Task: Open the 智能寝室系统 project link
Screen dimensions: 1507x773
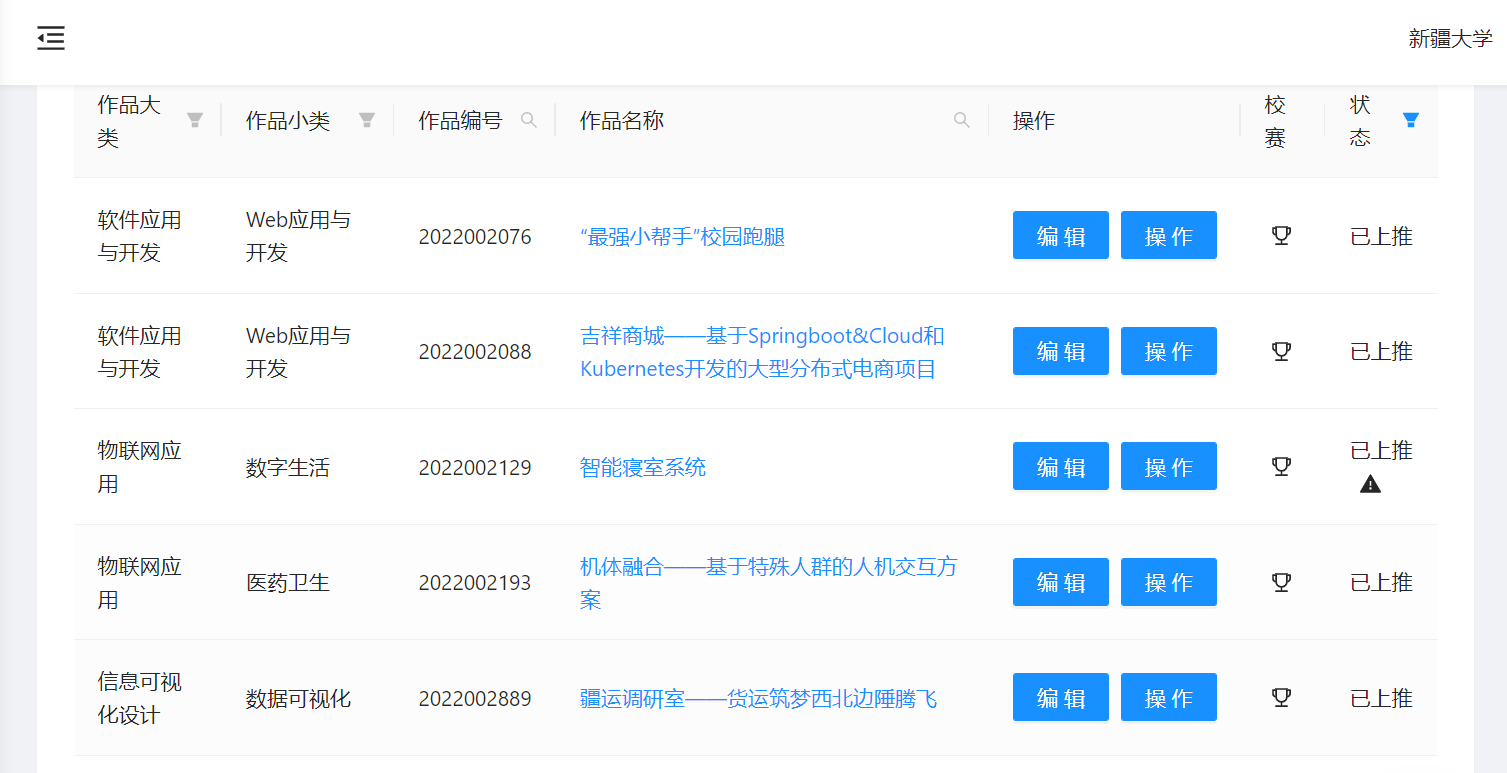Action: 643,468
